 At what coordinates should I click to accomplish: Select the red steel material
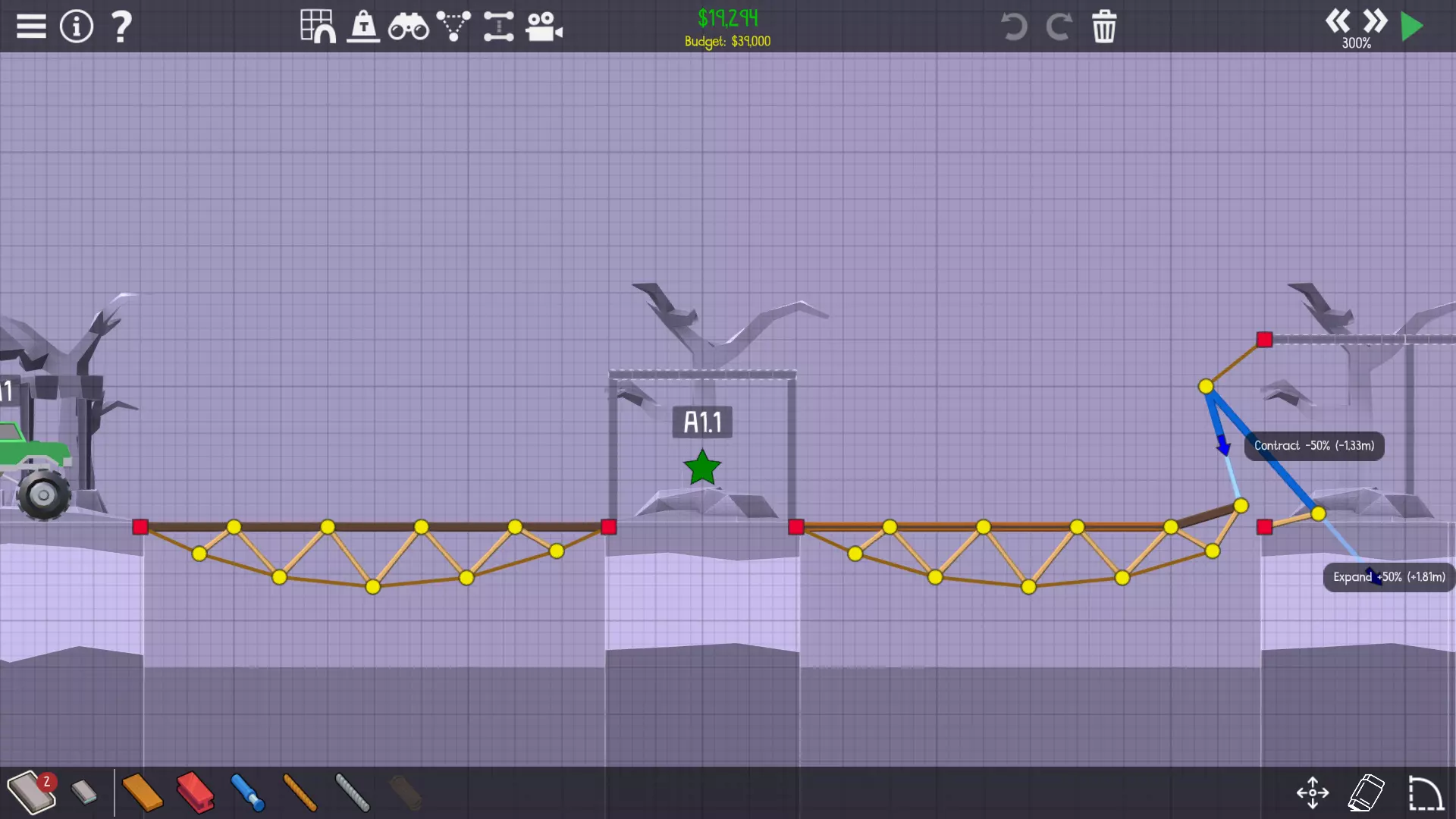pos(195,792)
